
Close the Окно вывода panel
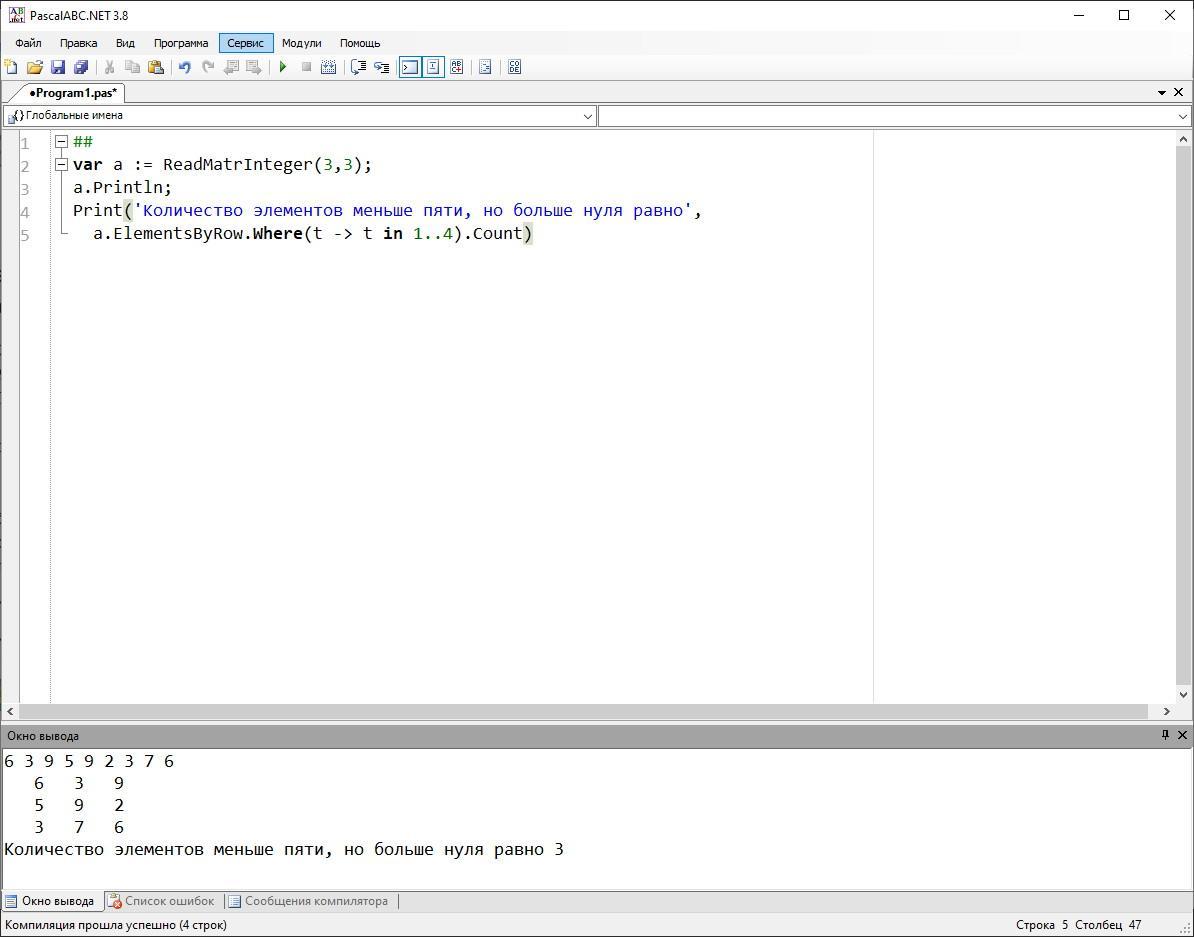point(1182,735)
